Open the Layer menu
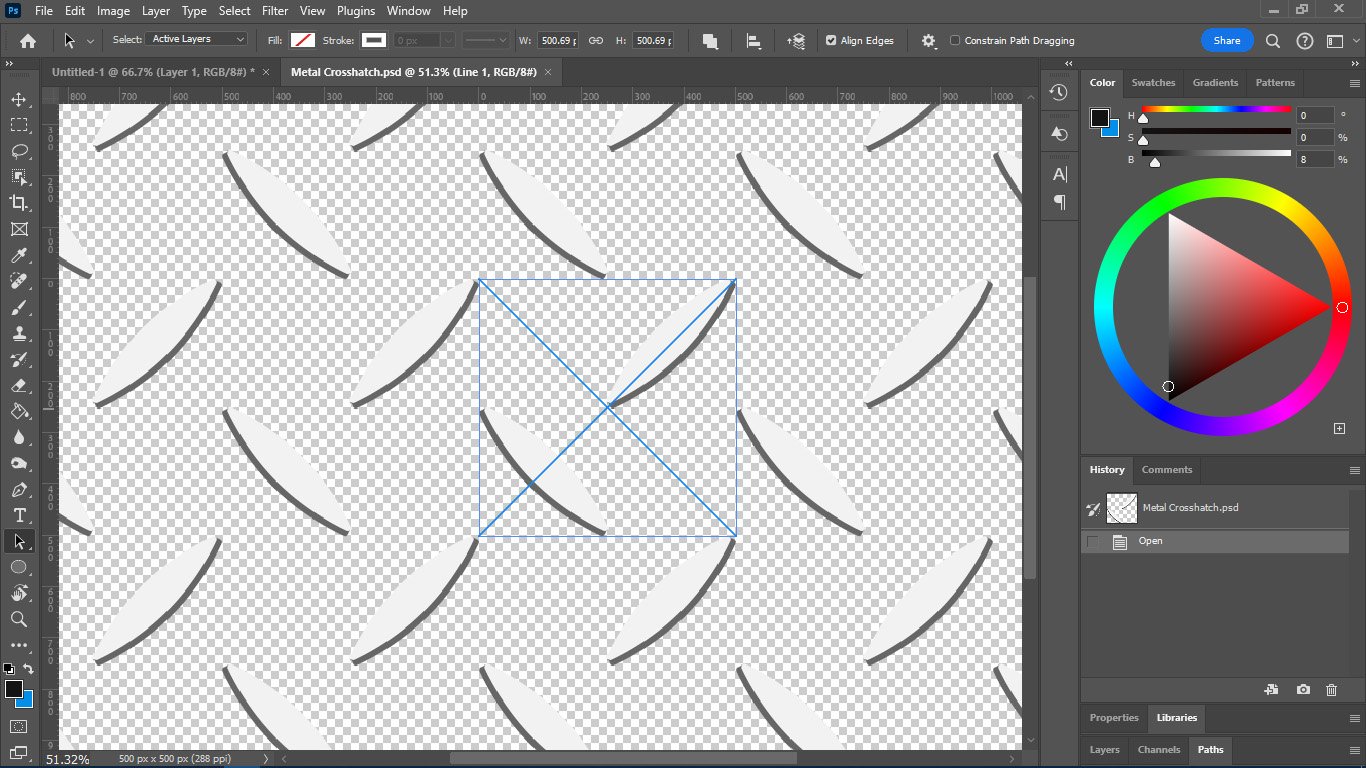The width and height of the screenshot is (1366, 768). [x=155, y=11]
